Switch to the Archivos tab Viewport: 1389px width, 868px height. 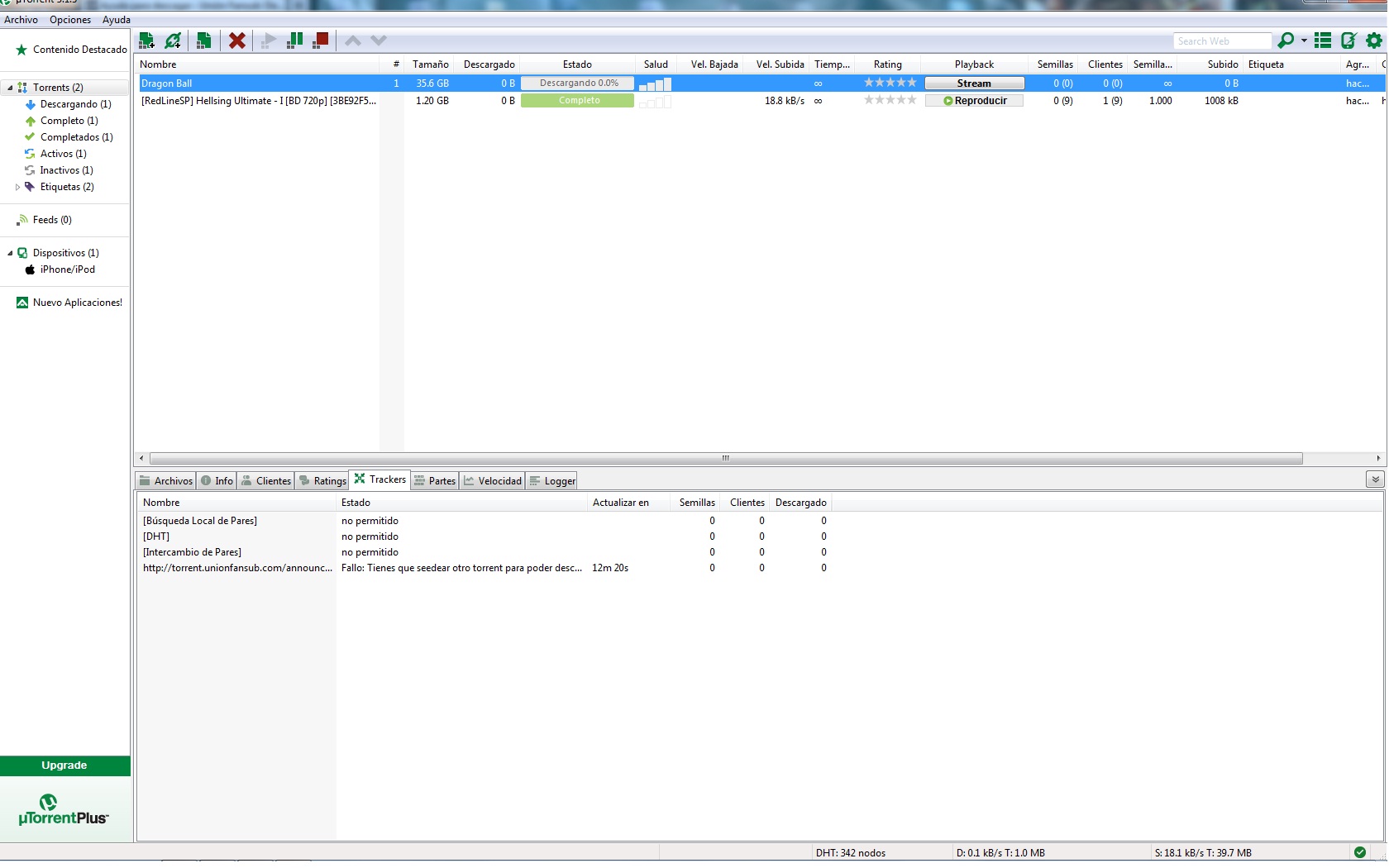click(165, 481)
